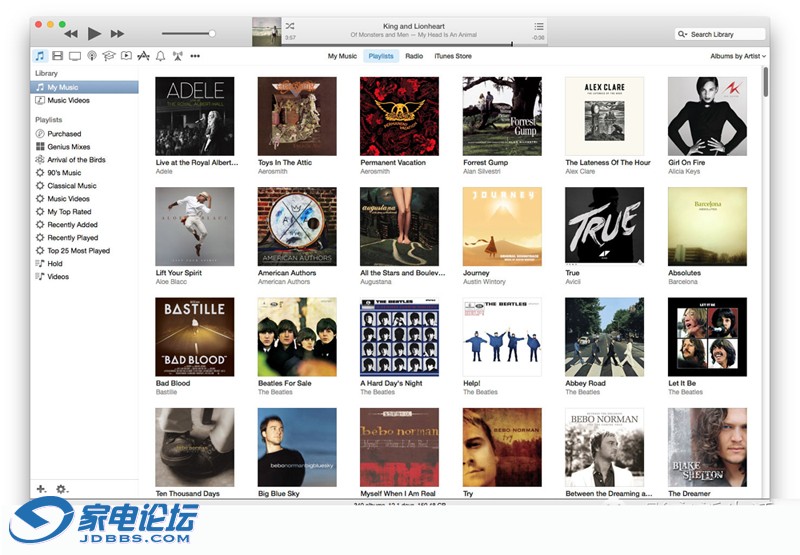800x555 pixels.
Task: Click the now playing album artwork thumbnail
Action: (x=266, y=32)
